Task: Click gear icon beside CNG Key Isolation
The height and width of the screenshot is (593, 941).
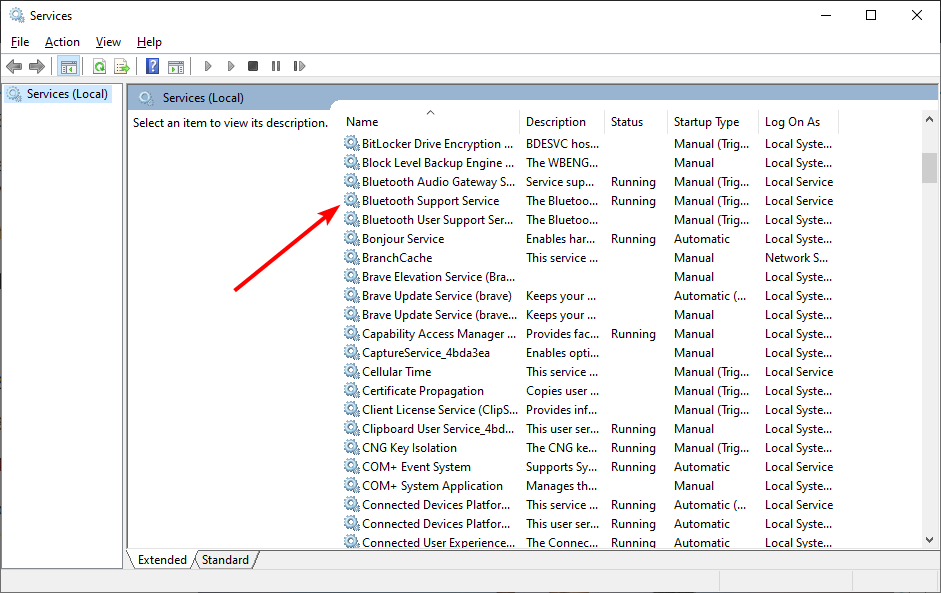Action: point(352,448)
